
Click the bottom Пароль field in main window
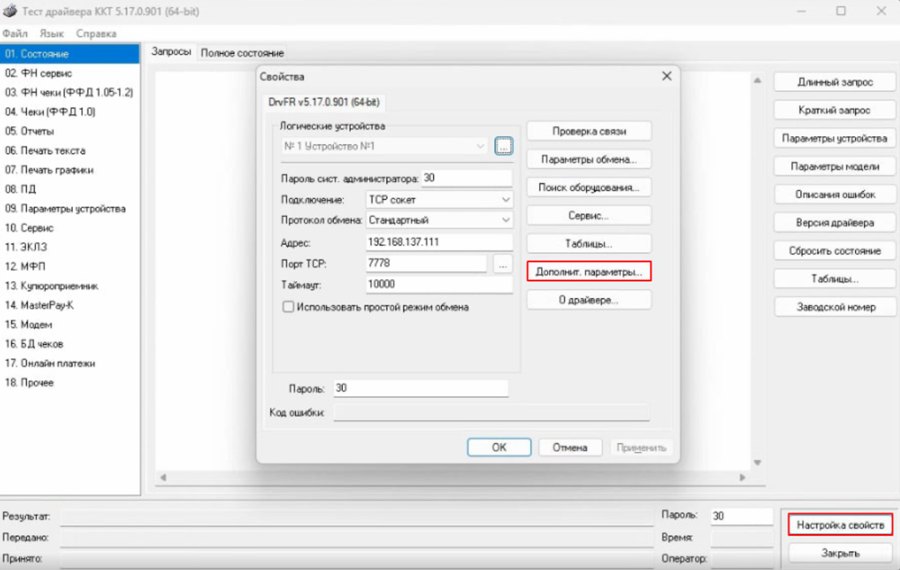(742, 516)
